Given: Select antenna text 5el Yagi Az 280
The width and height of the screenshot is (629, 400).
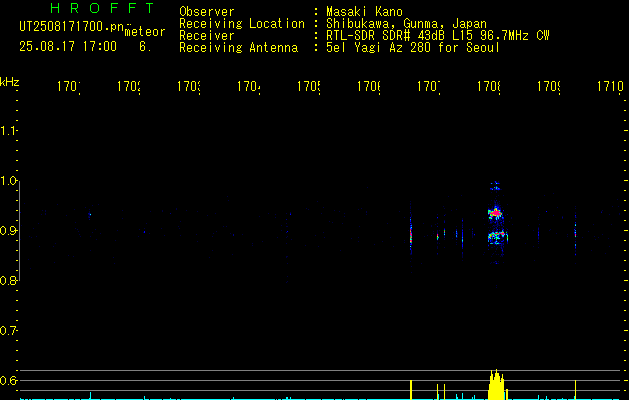Looking at the screenshot, I should click(380, 48).
